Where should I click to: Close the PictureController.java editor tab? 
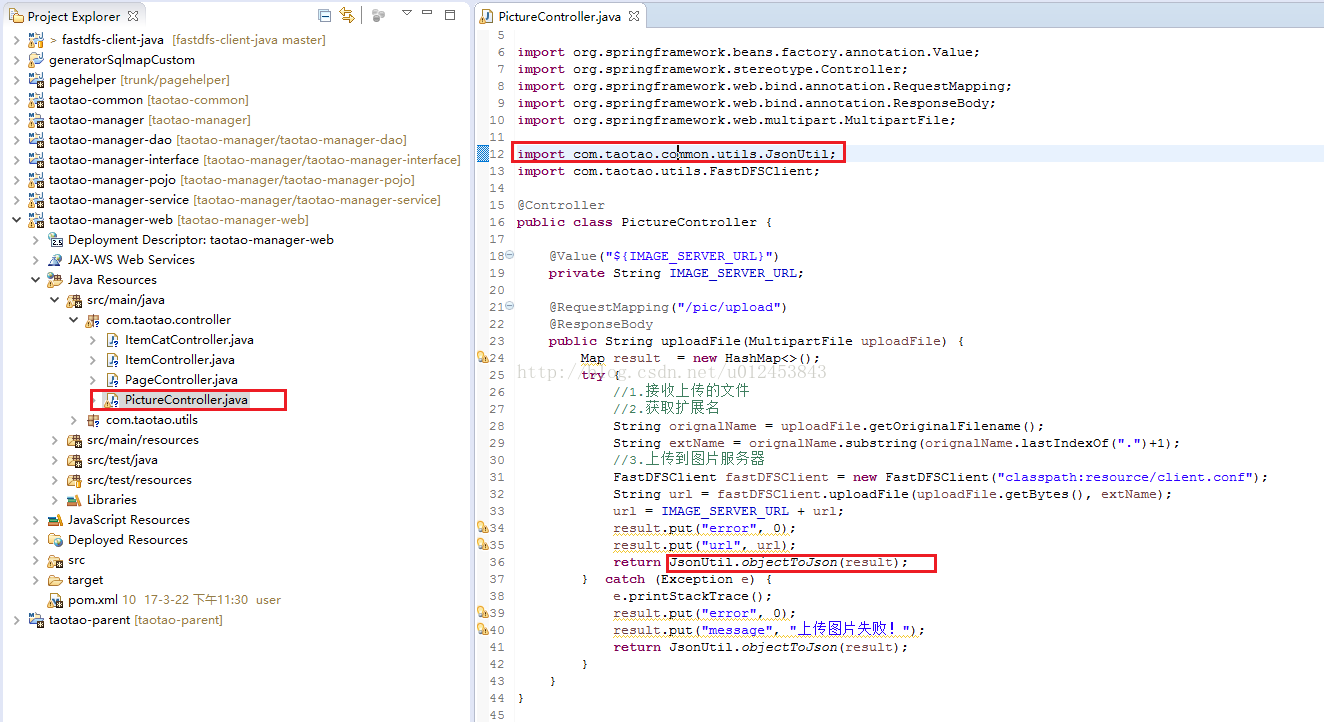pyautogui.click(x=634, y=17)
